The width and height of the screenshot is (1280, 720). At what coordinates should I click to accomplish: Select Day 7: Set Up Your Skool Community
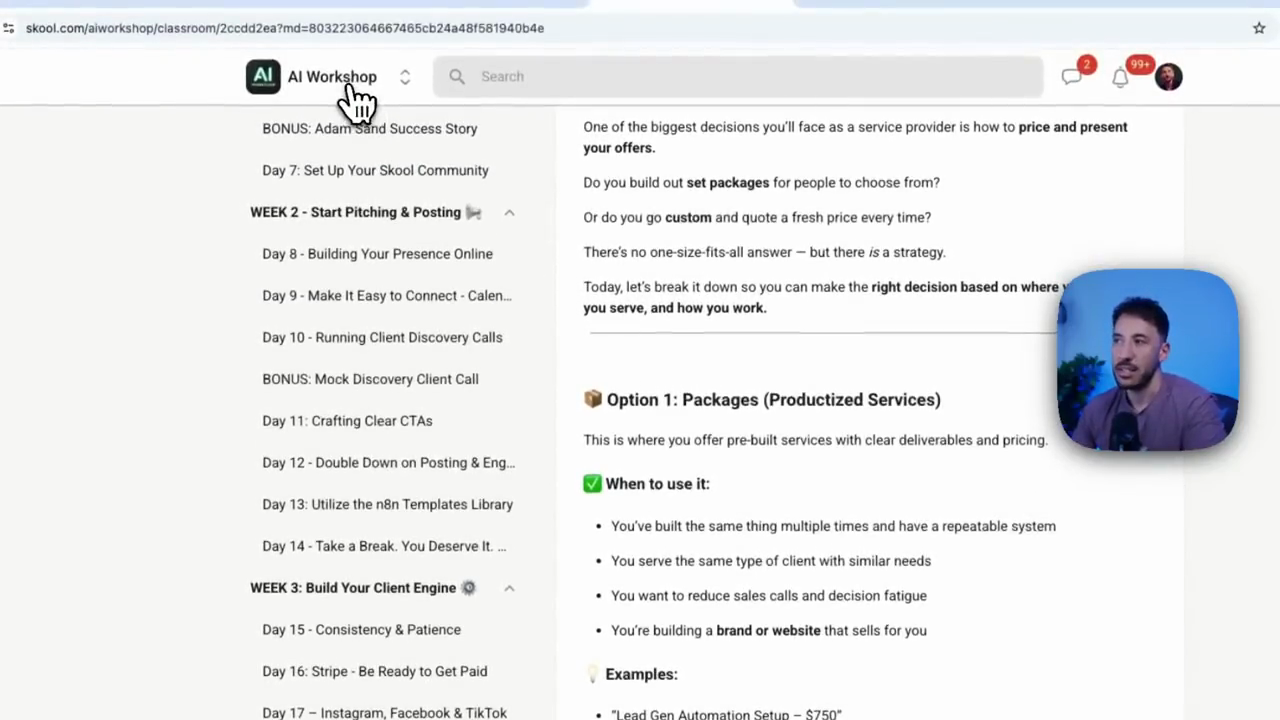(x=375, y=170)
